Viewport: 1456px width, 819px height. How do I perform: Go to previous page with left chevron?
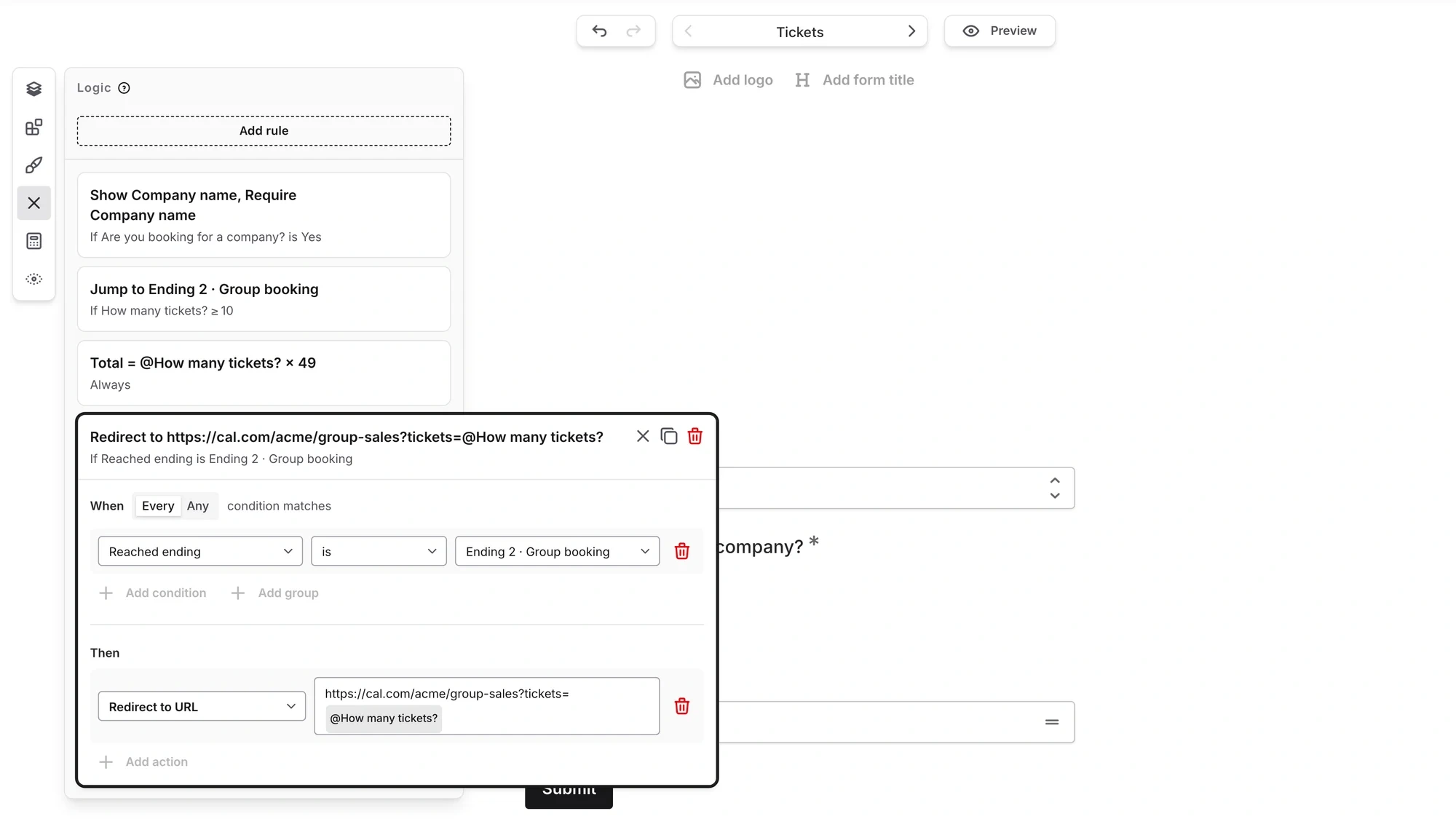[x=688, y=31]
